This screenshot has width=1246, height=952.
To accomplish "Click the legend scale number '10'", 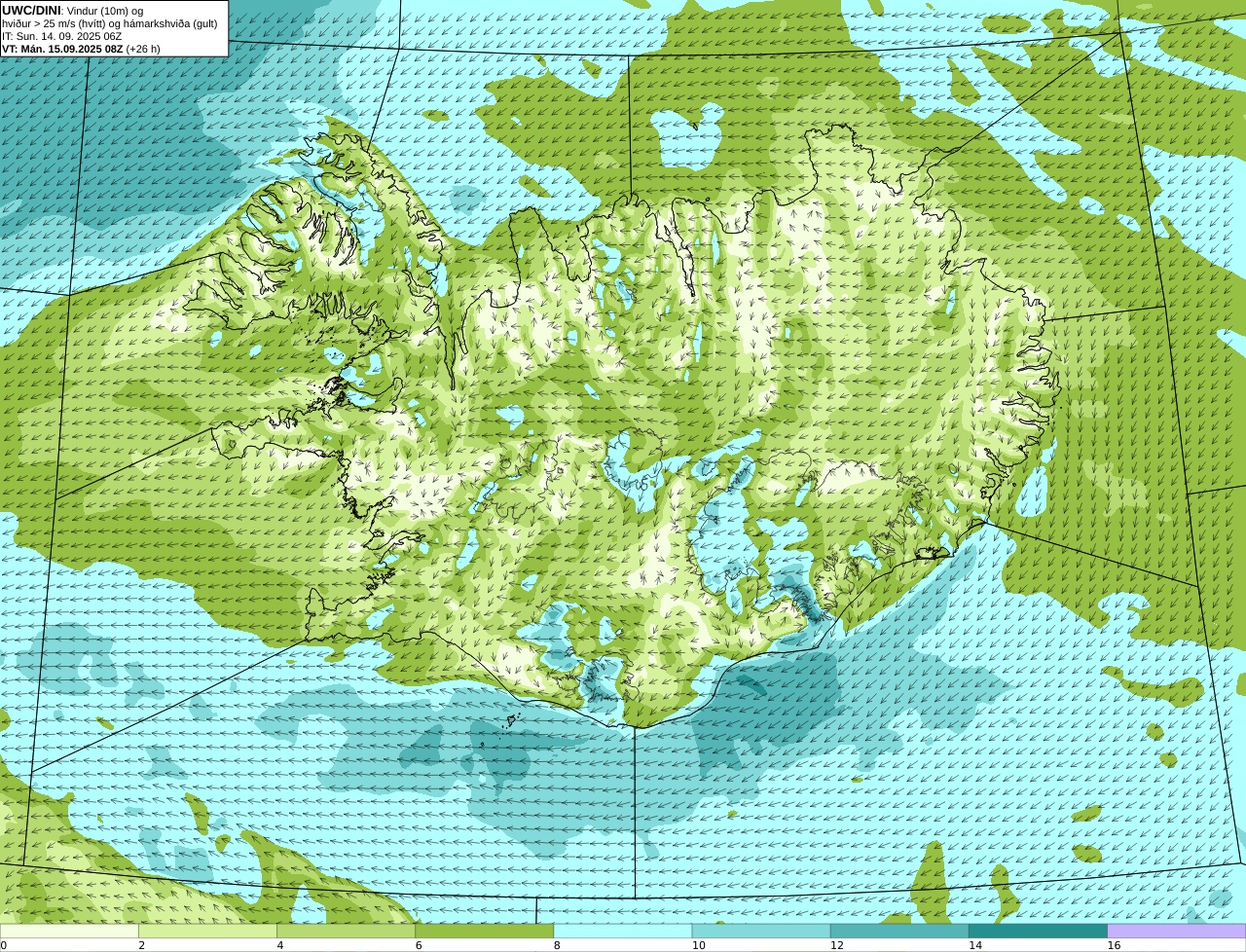I will click(x=699, y=945).
